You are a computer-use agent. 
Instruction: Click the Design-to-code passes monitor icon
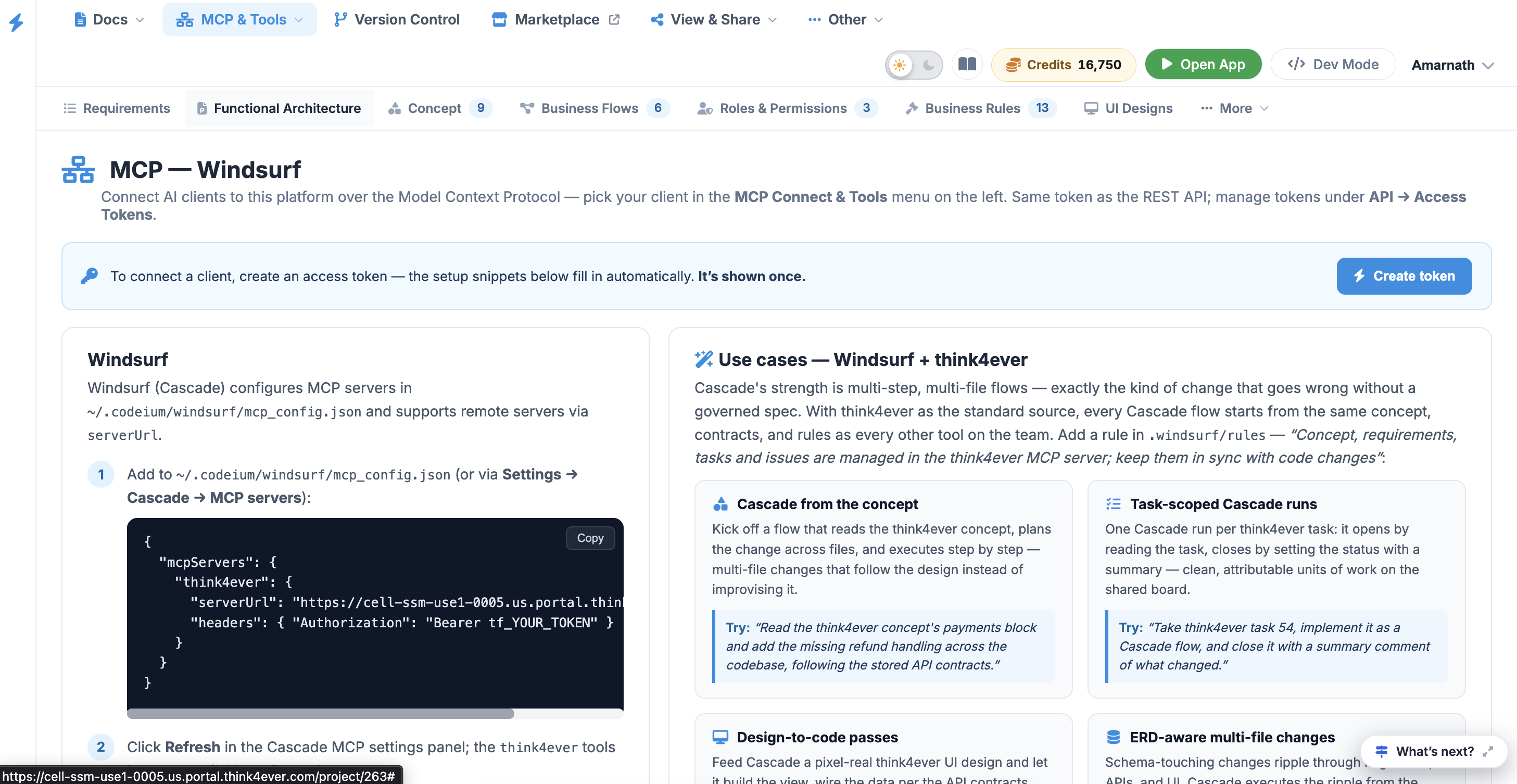[720, 737]
